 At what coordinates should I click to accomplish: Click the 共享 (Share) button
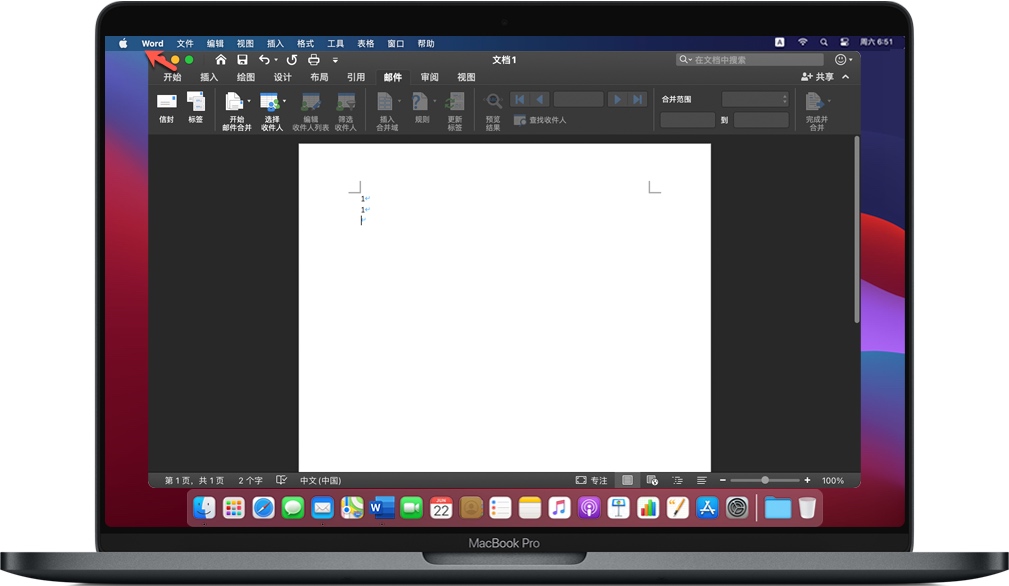click(x=817, y=77)
